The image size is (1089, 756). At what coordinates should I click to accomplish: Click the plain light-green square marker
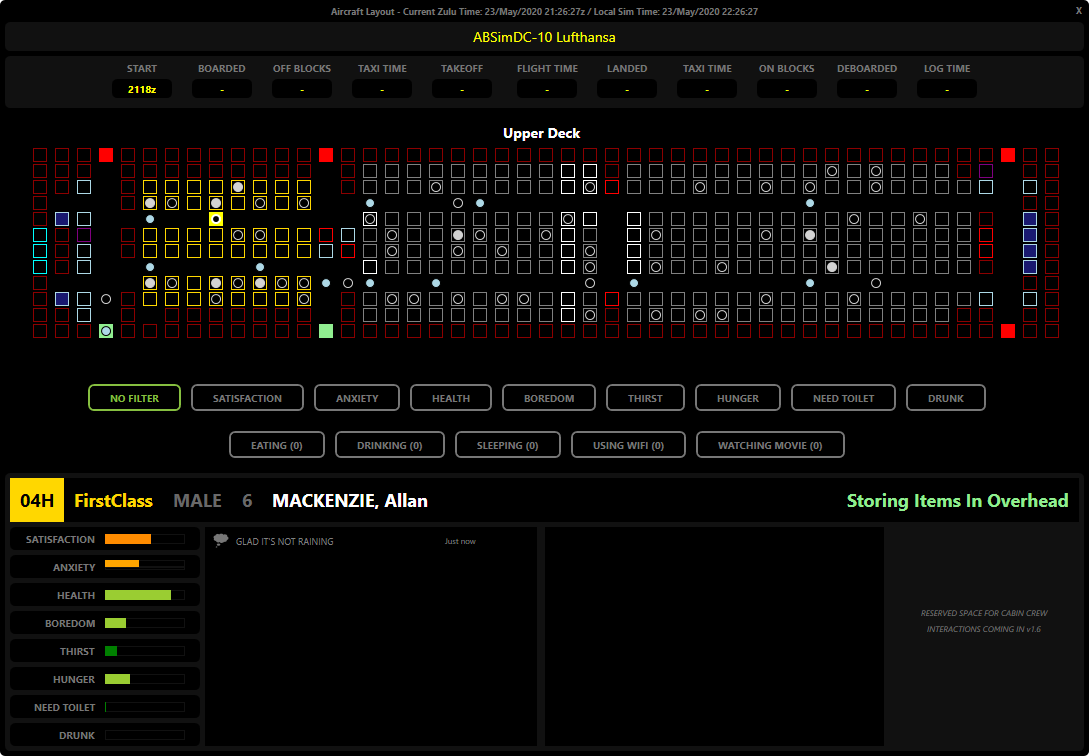click(x=326, y=331)
